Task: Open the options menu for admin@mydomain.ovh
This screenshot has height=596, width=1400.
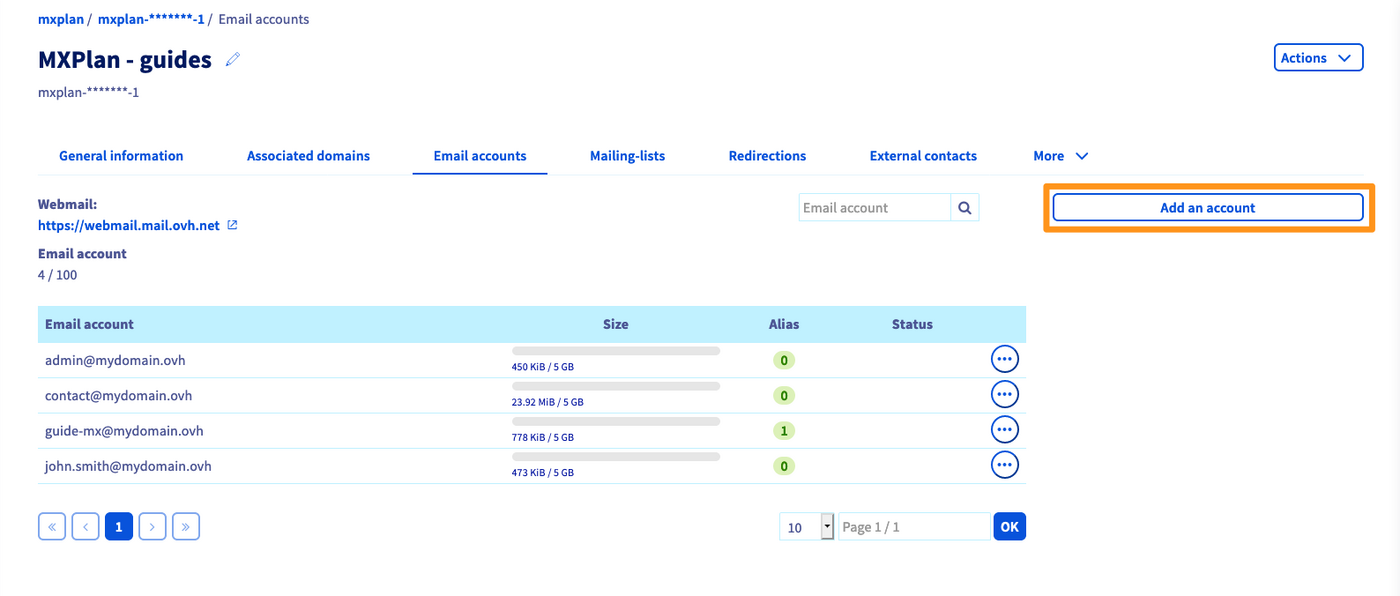Action: [1004, 360]
